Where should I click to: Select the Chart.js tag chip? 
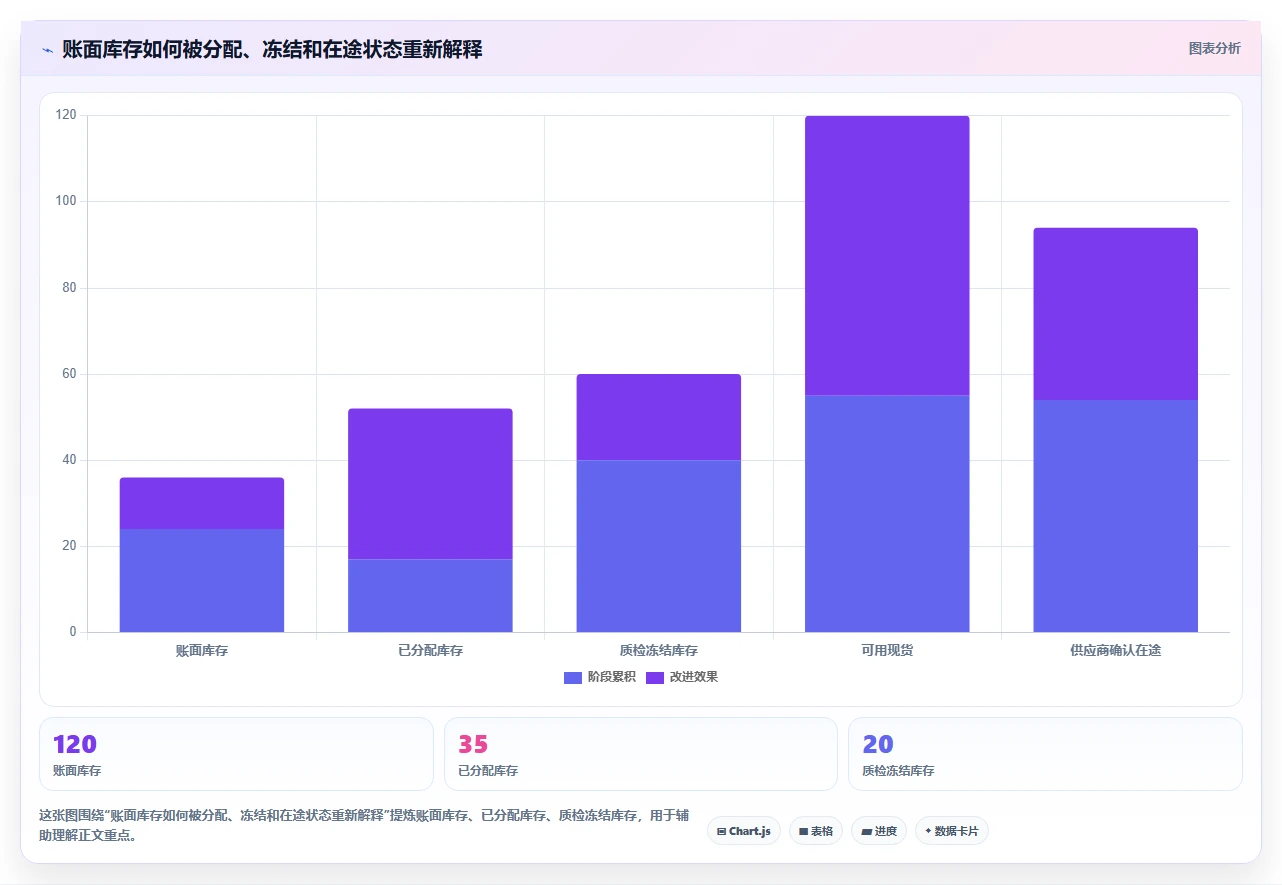click(744, 831)
